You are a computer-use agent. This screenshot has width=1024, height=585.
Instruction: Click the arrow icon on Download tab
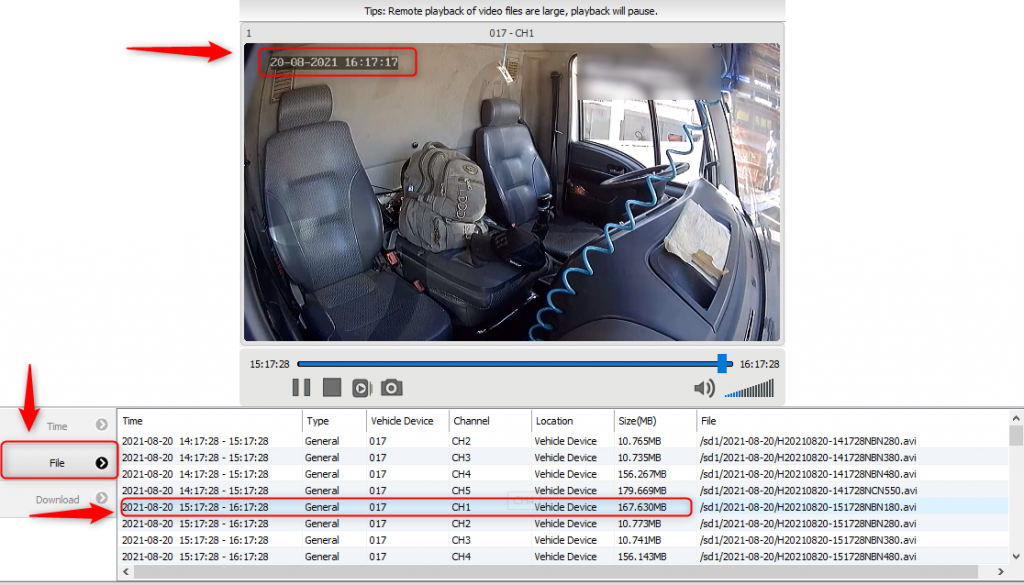[102, 499]
